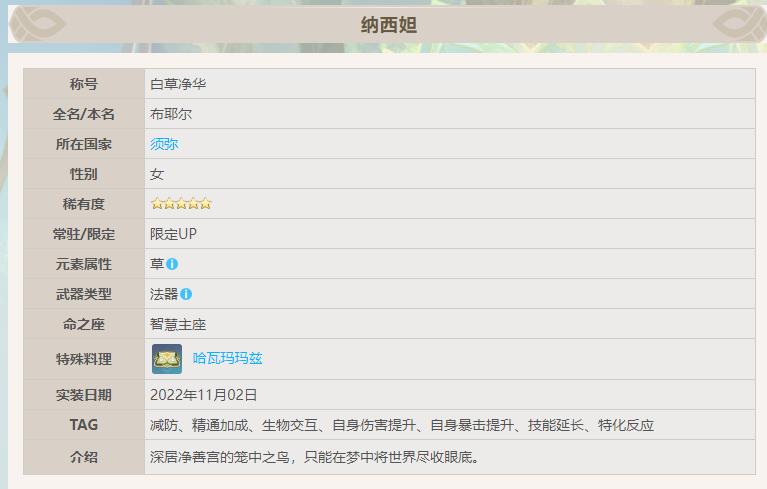
Task: Open the 哈瓦玛玛兹 link
Action: coord(227,358)
